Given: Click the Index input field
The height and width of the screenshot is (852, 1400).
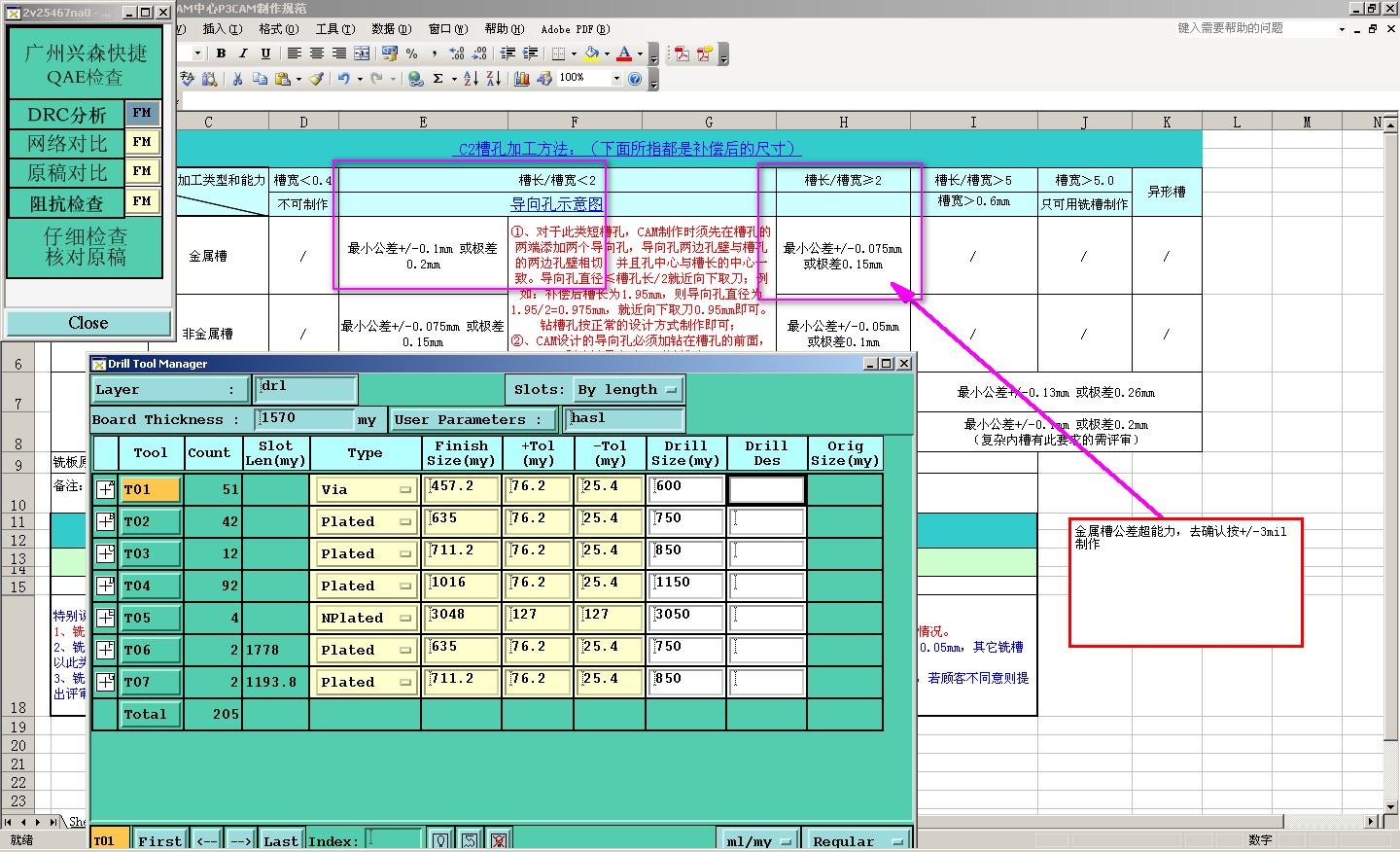Looking at the screenshot, I should 393,840.
